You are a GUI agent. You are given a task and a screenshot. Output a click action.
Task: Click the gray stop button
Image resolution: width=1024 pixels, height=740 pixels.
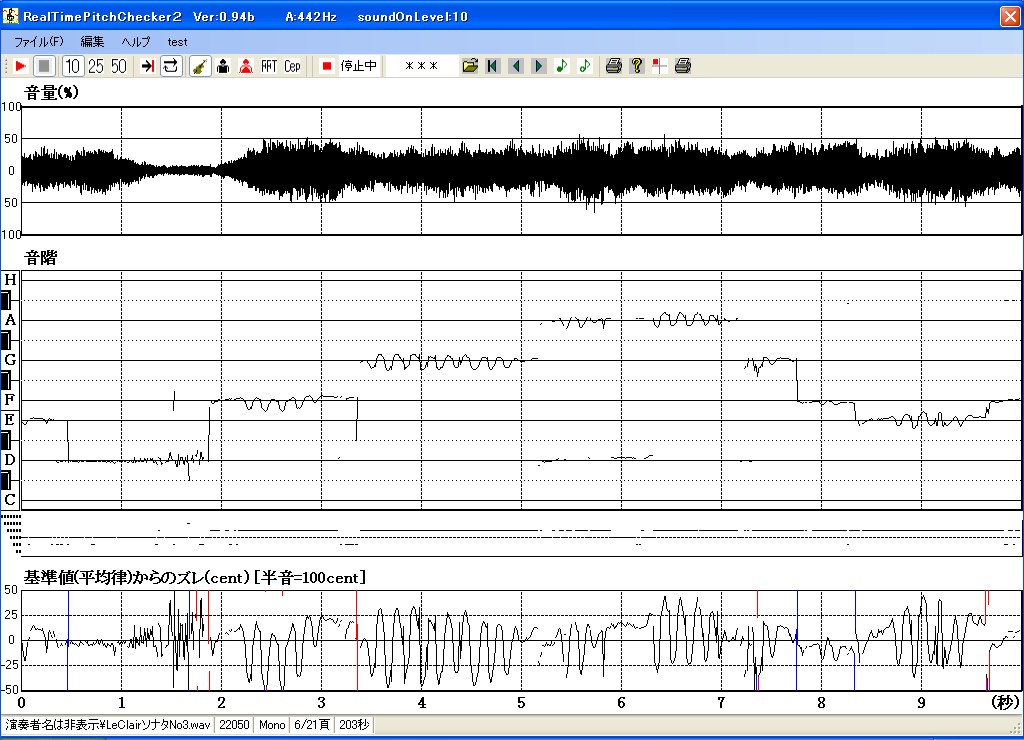tap(44, 66)
